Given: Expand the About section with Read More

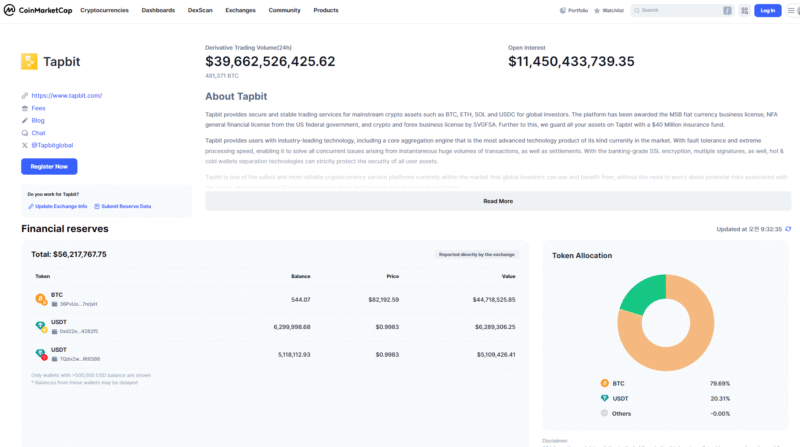Looking at the screenshot, I should tap(497, 201).
